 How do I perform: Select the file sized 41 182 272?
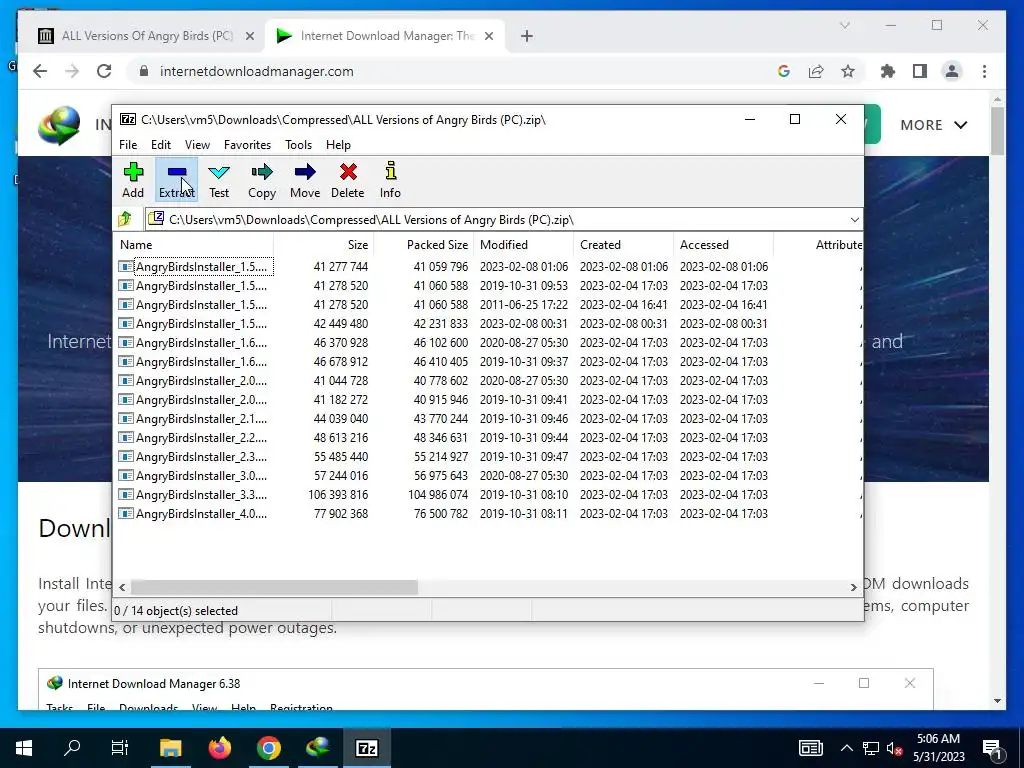(488, 399)
